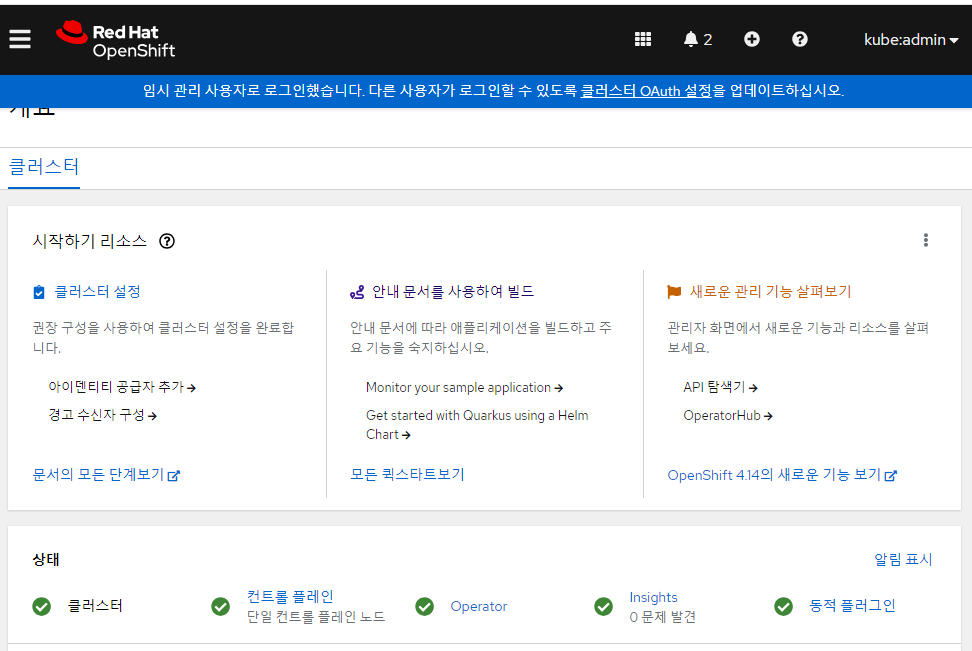
Task: Open 모든 퀵스타트보기 link
Action: pos(407,475)
